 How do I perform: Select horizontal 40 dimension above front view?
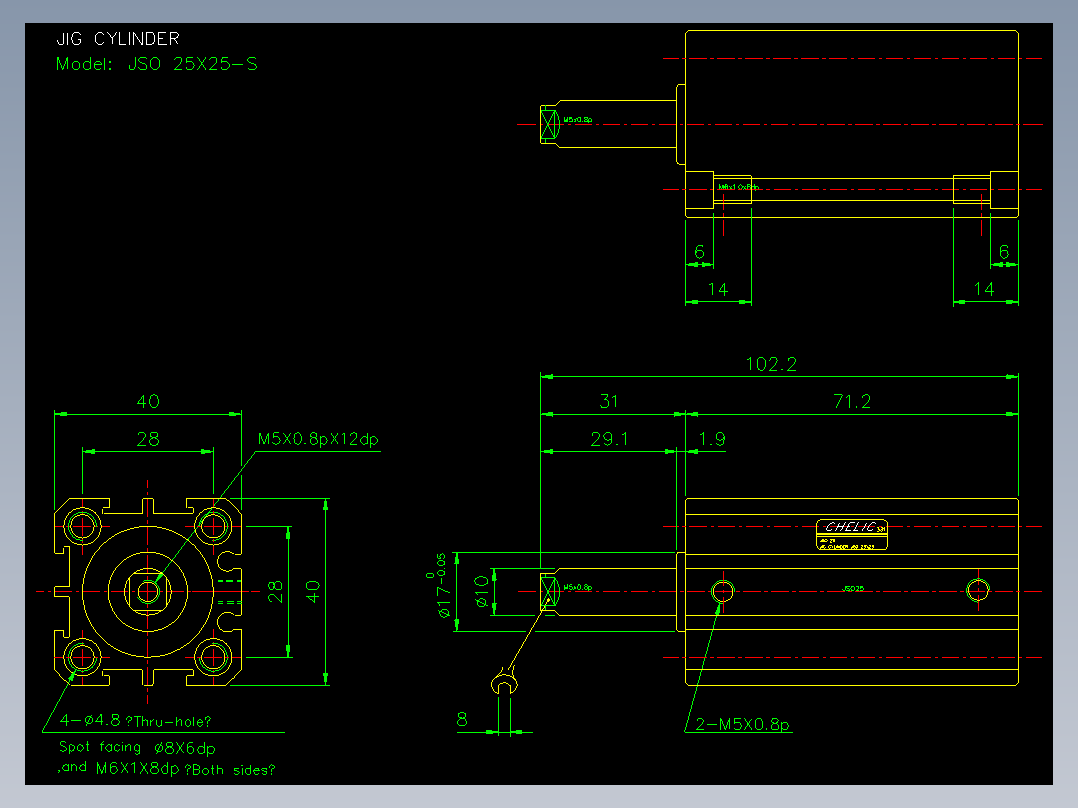(x=148, y=402)
